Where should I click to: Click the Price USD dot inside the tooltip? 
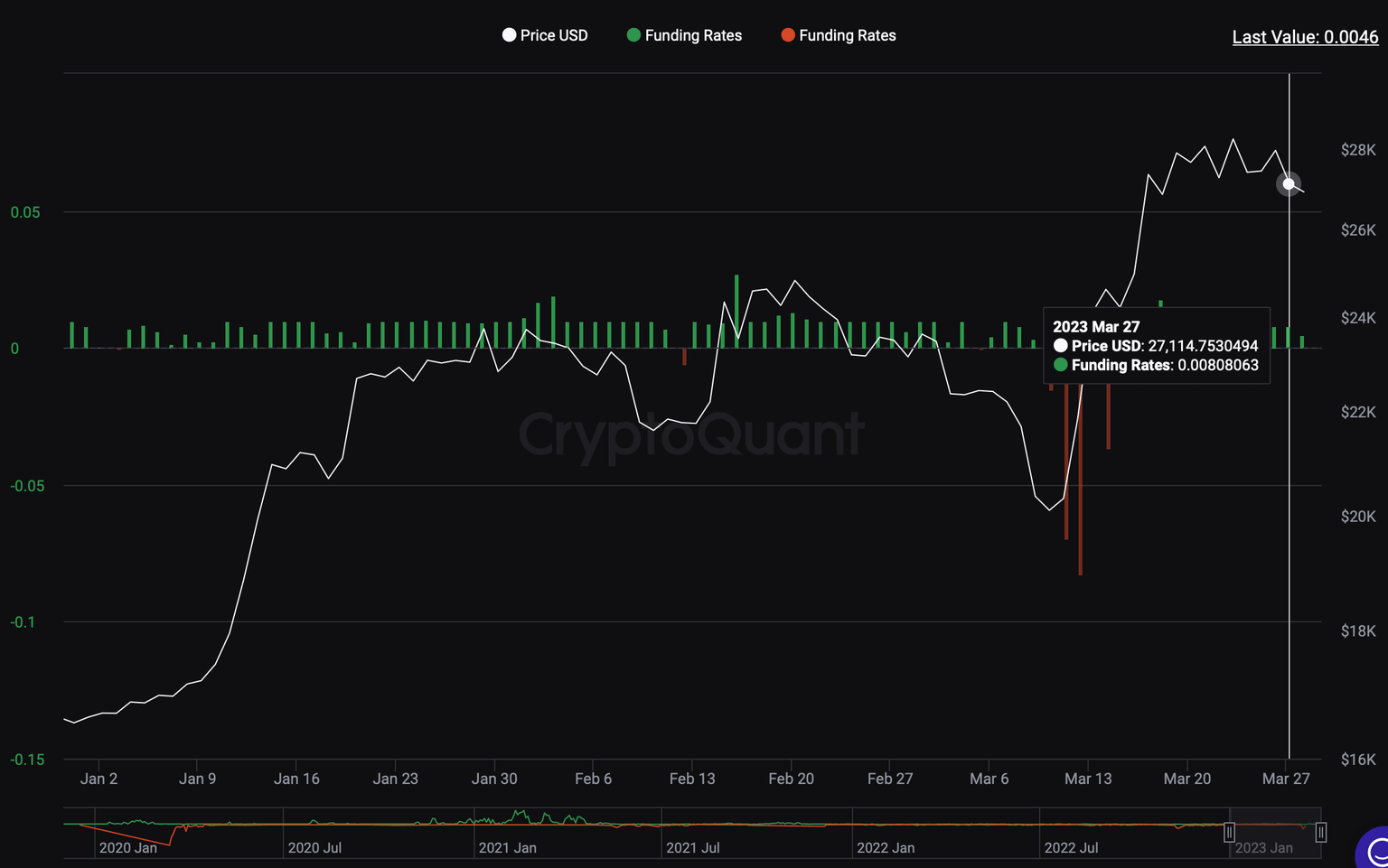1061,346
